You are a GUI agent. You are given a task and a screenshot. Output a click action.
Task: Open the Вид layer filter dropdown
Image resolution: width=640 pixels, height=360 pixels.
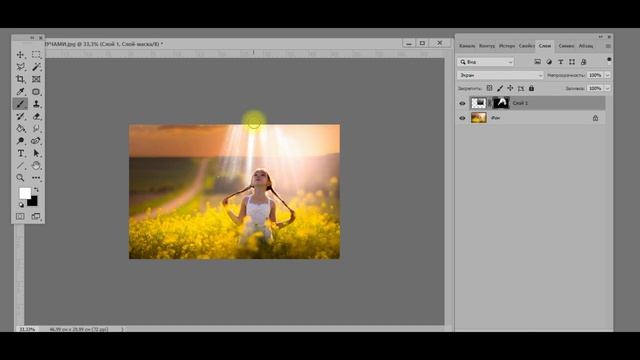485,62
